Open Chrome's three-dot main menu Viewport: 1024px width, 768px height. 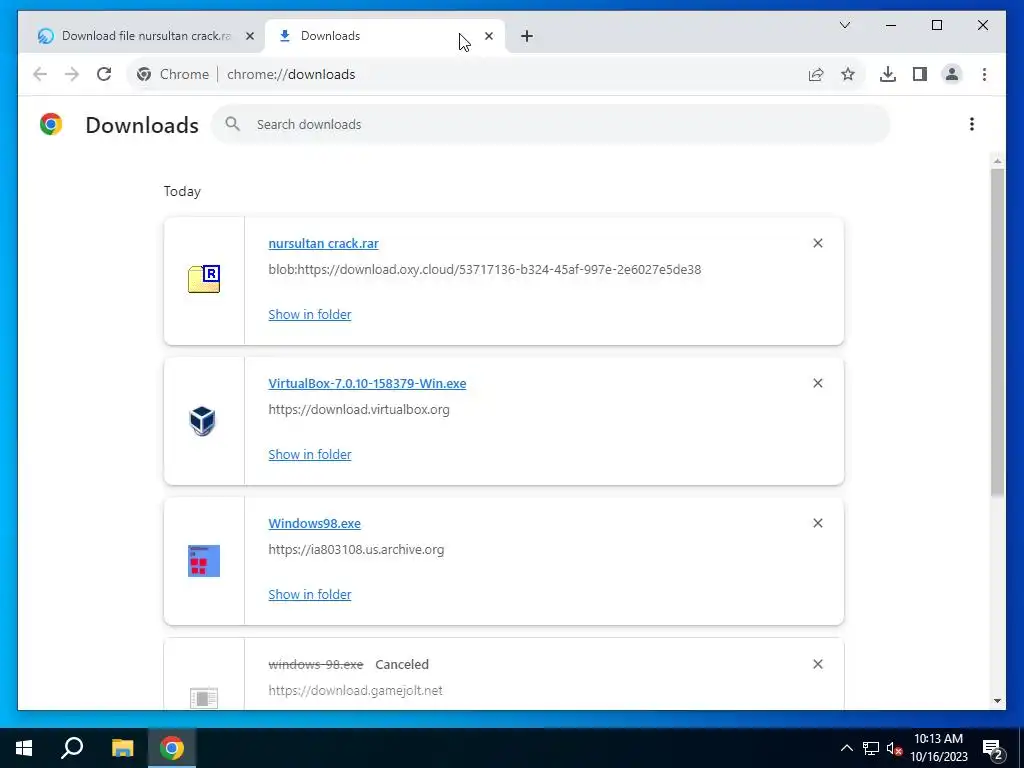pyautogui.click(x=984, y=74)
